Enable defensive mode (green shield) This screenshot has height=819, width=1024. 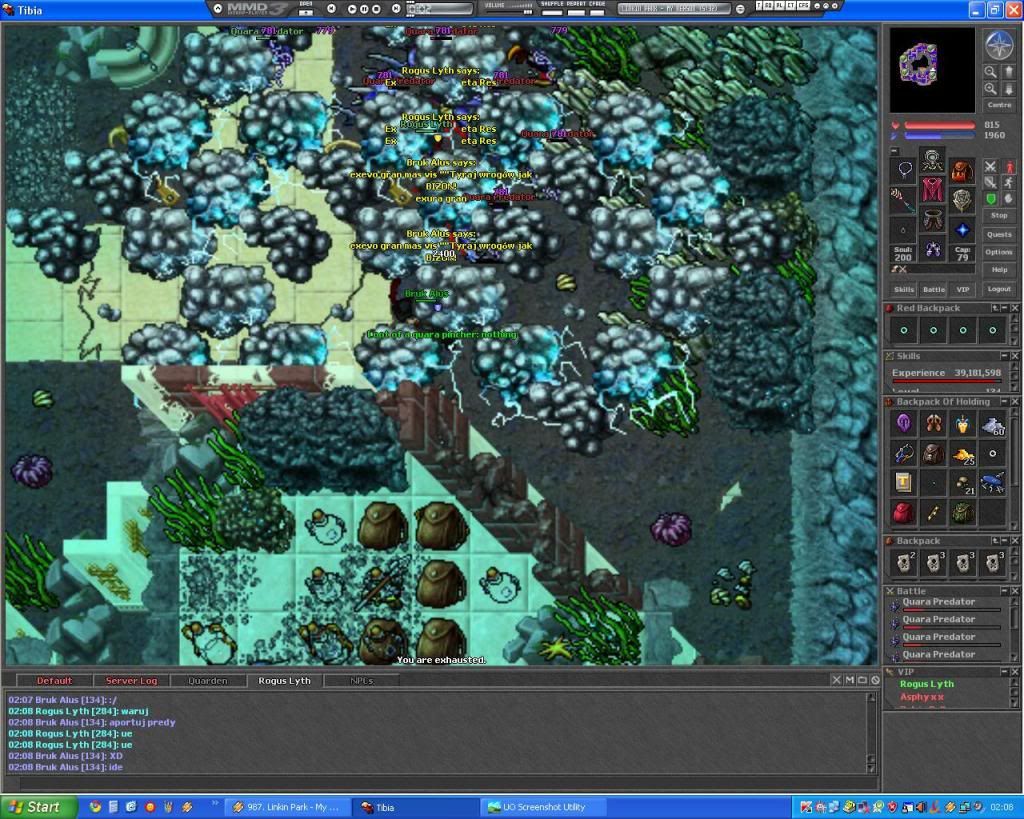pos(991,199)
